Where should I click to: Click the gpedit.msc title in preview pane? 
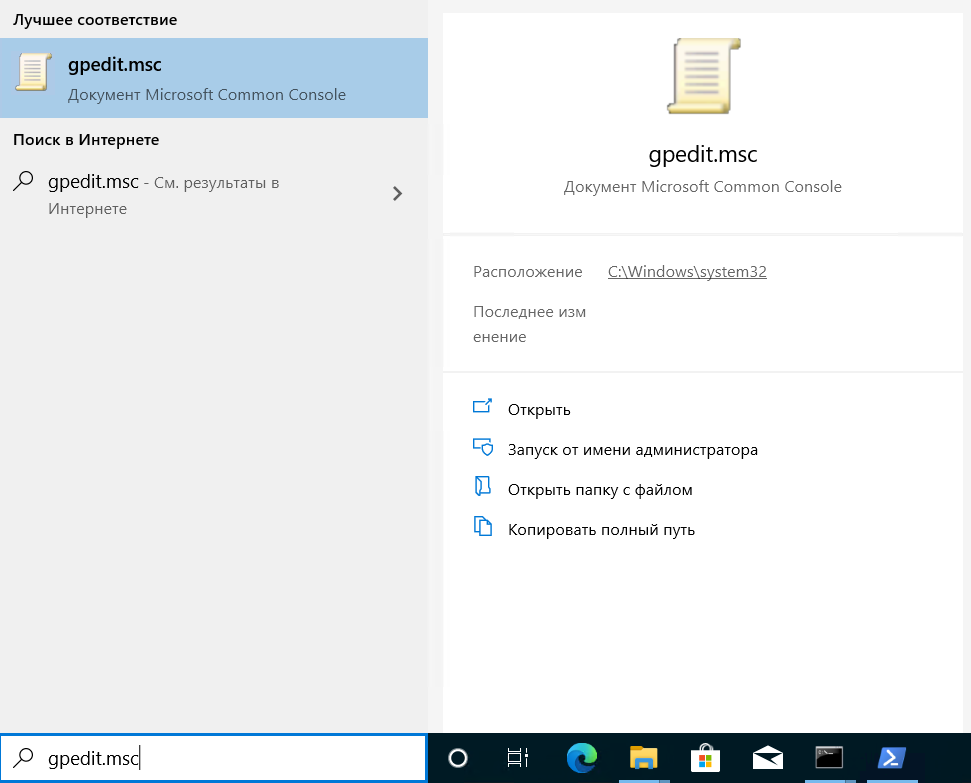point(703,155)
